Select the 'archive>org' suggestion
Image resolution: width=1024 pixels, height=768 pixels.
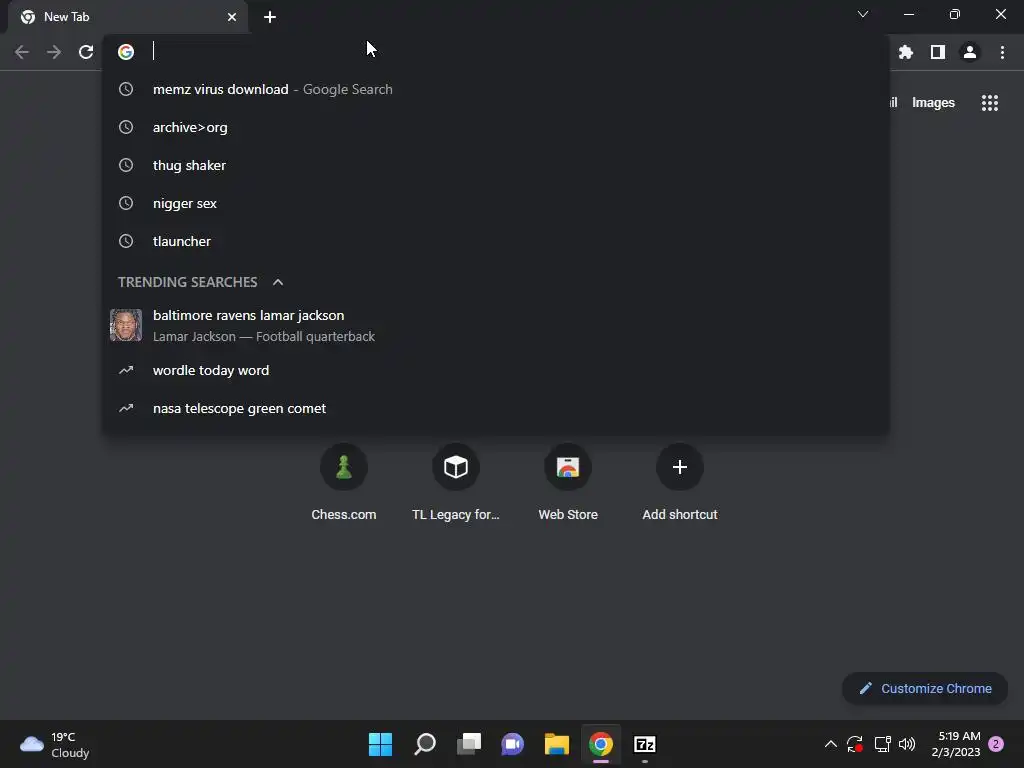[x=496, y=127]
